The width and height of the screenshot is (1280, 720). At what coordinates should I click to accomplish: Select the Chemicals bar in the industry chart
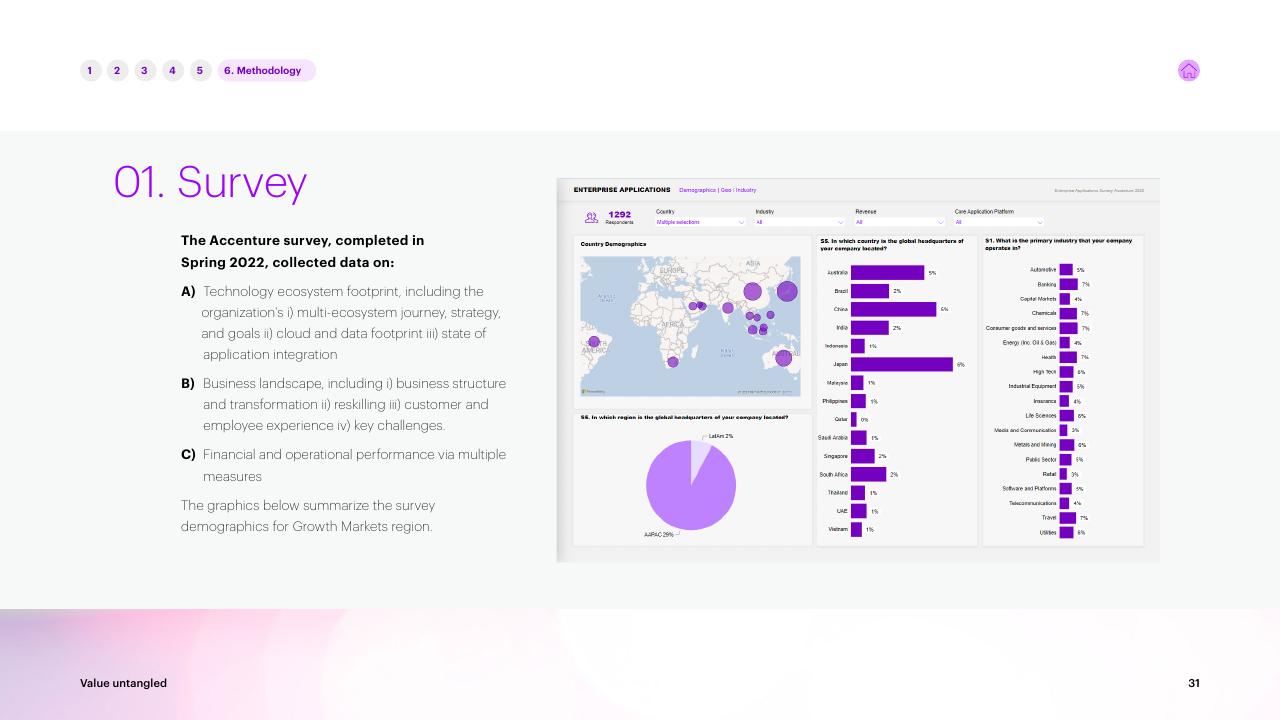pyautogui.click(x=1068, y=313)
